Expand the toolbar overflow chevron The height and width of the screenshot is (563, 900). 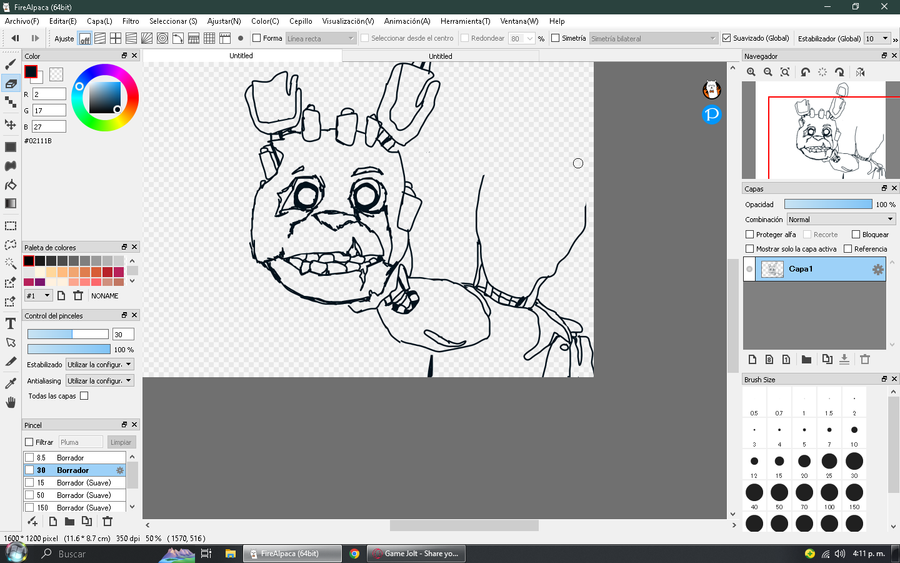(x=895, y=39)
